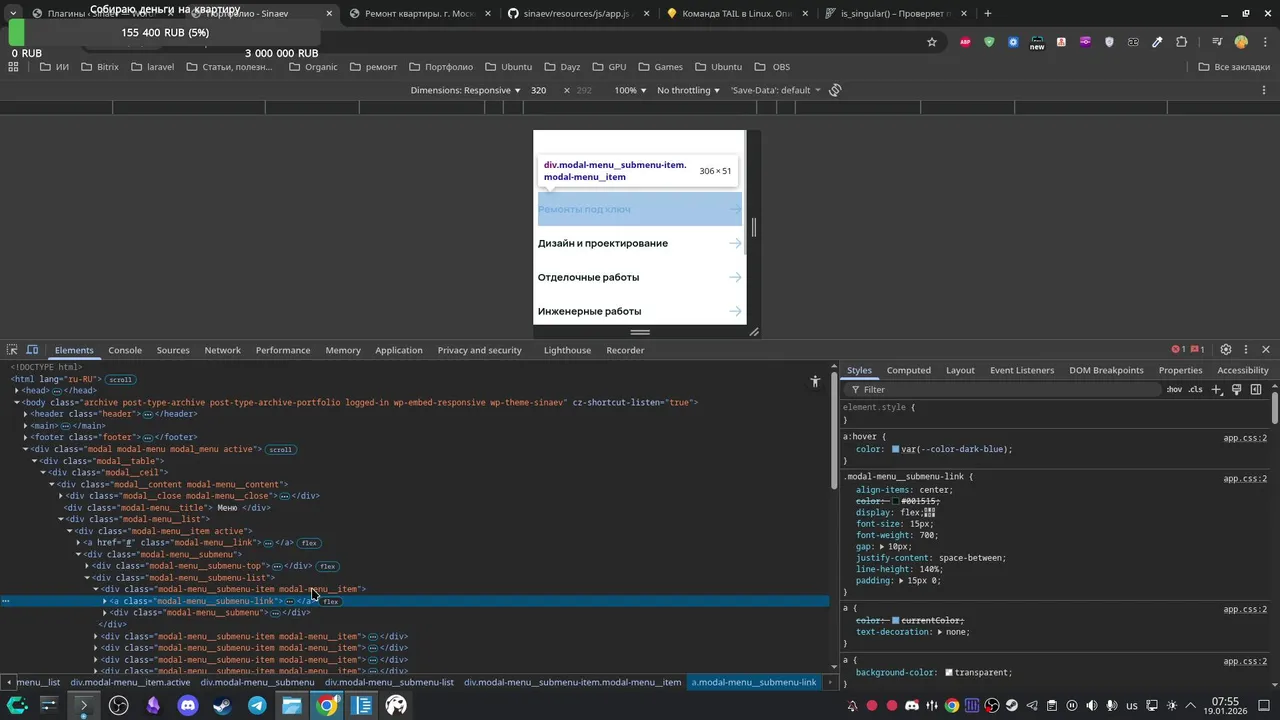Screen dimensions: 1280x720
Task: Toggle the .cls class editor button
Action: coord(1195,389)
